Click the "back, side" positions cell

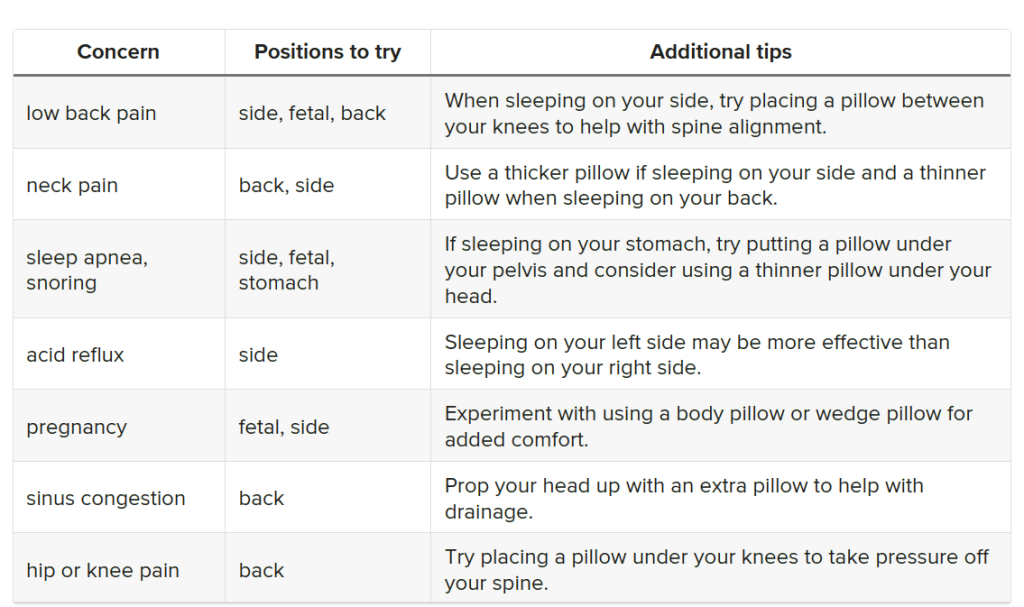286,185
